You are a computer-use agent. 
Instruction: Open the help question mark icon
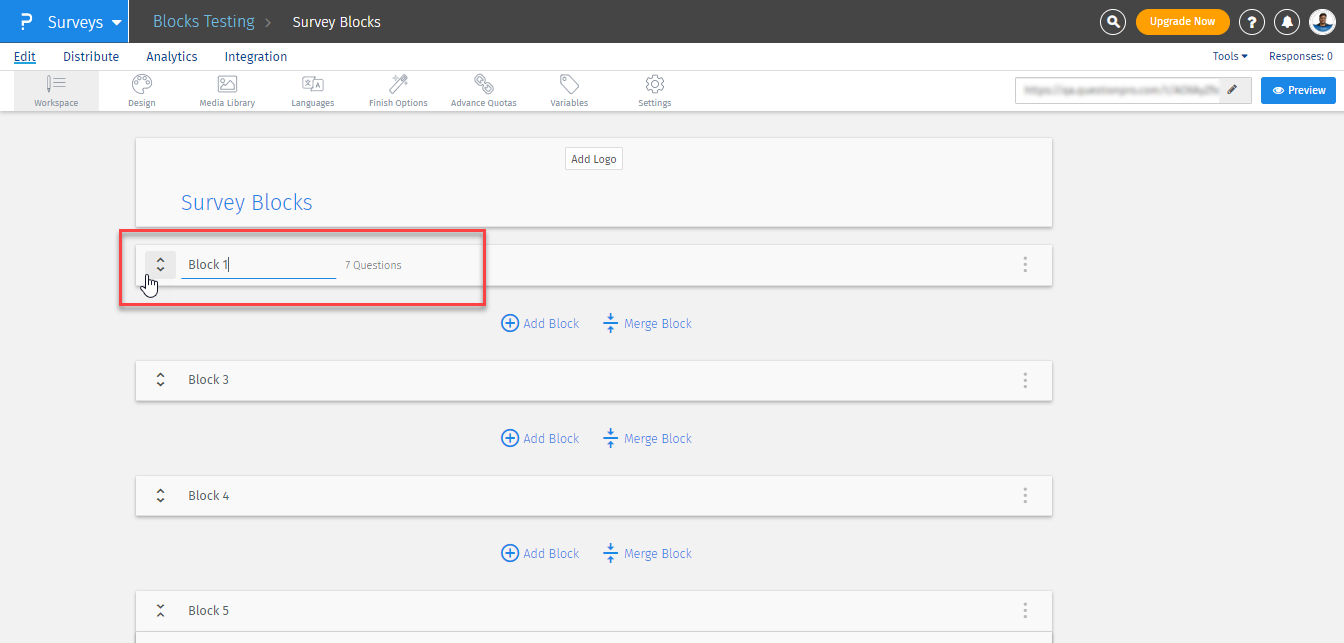(1251, 21)
